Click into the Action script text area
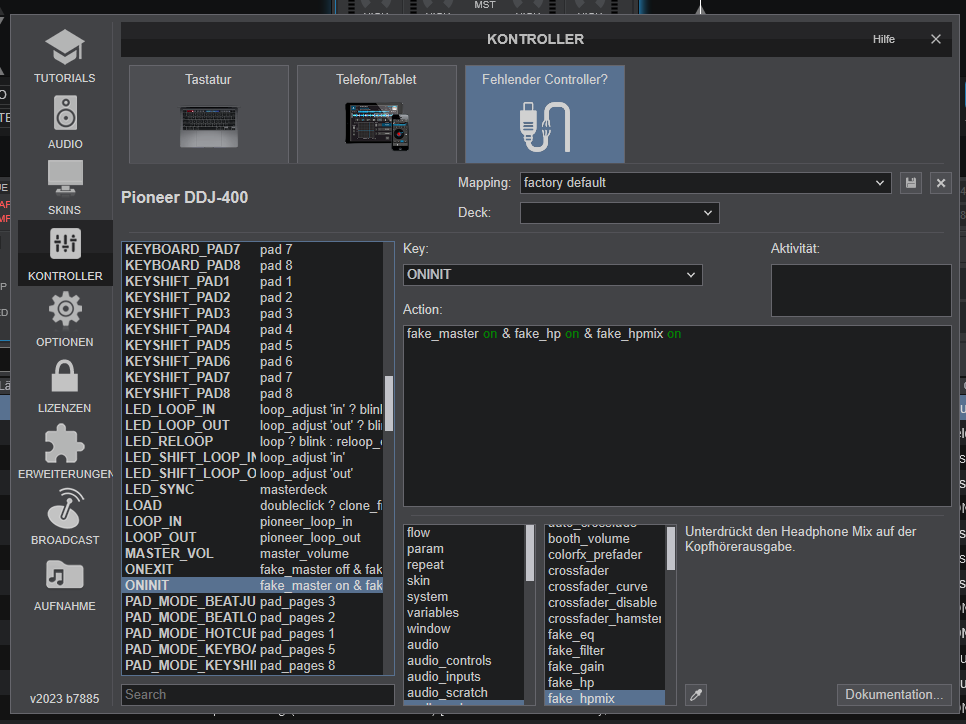 click(677, 416)
